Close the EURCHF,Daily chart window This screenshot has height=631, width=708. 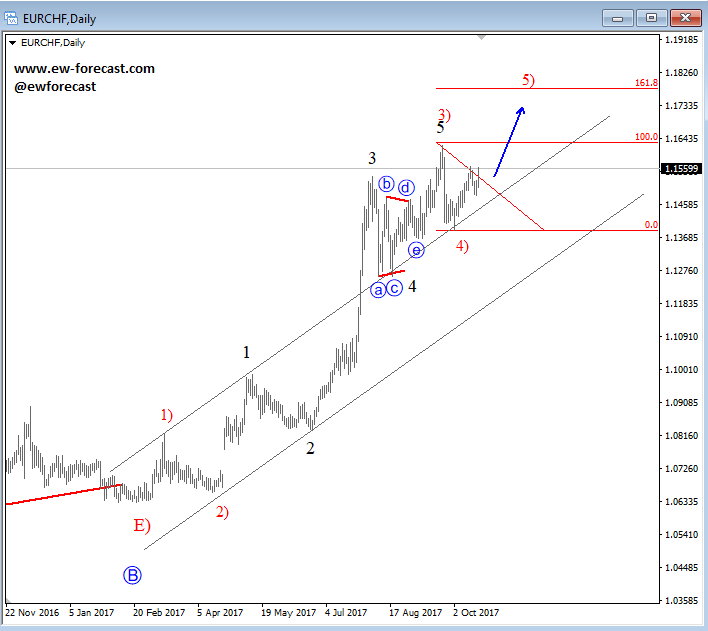(682, 17)
